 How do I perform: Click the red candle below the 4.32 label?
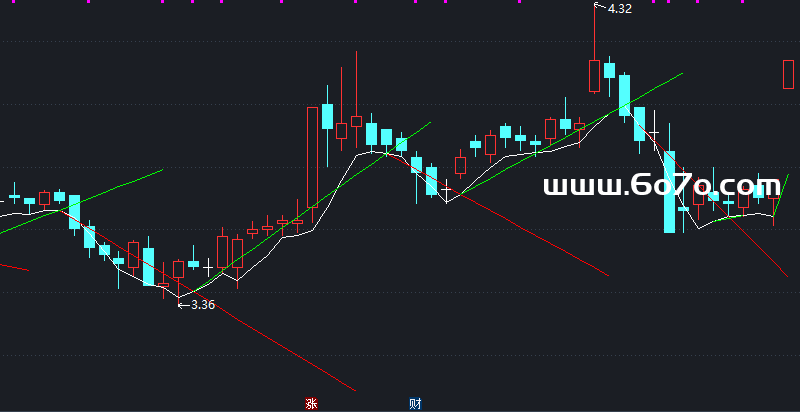[595, 76]
